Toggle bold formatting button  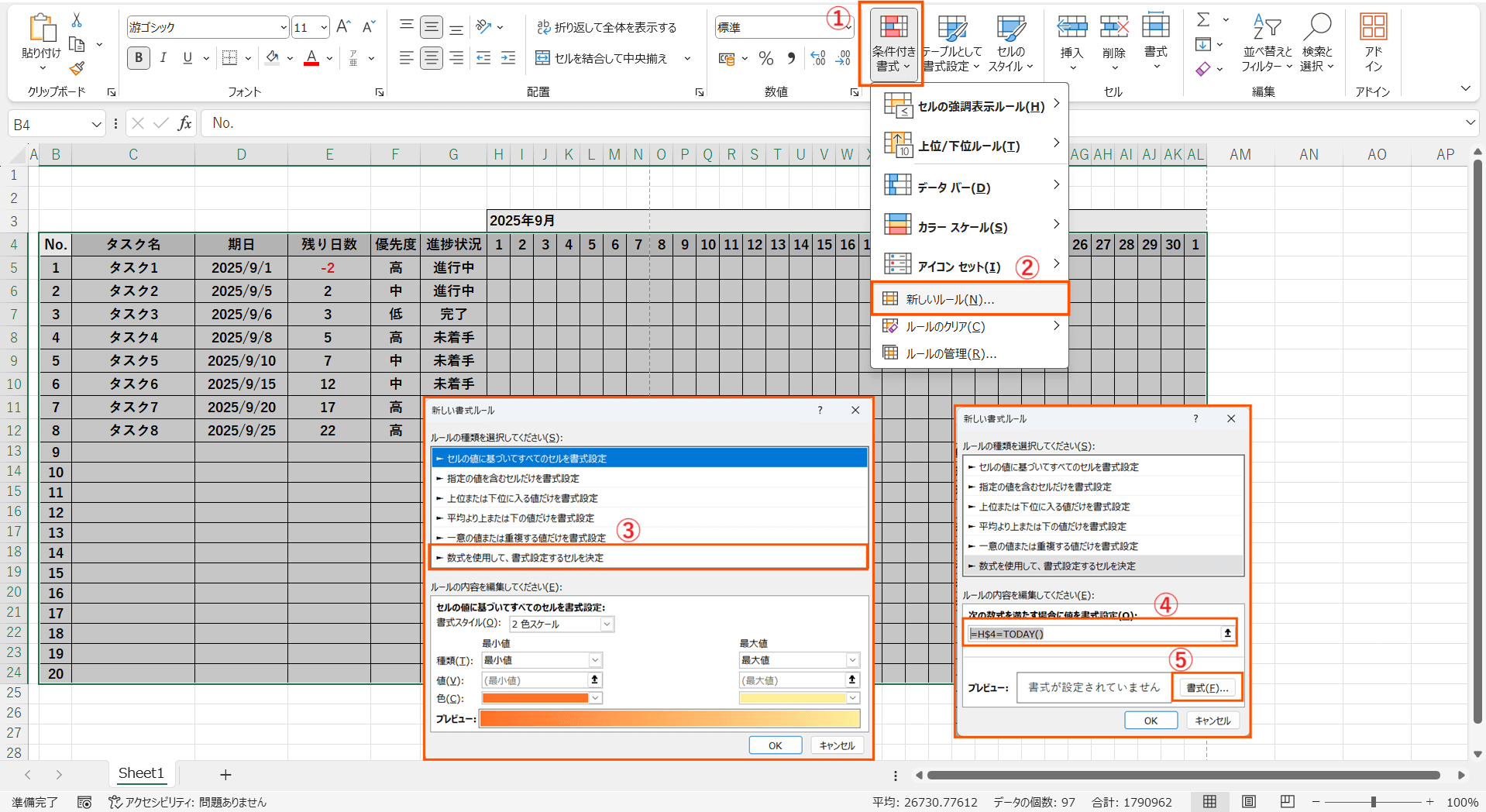point(139,58)
